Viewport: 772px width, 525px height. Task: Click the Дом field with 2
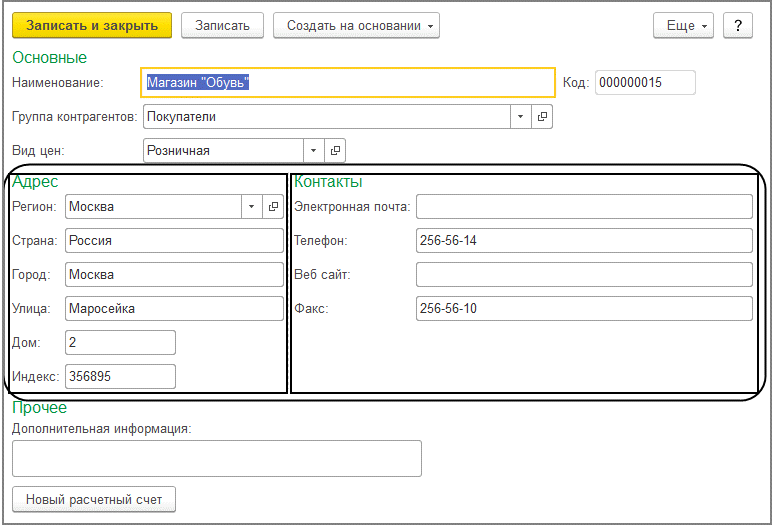click(120, 342)
